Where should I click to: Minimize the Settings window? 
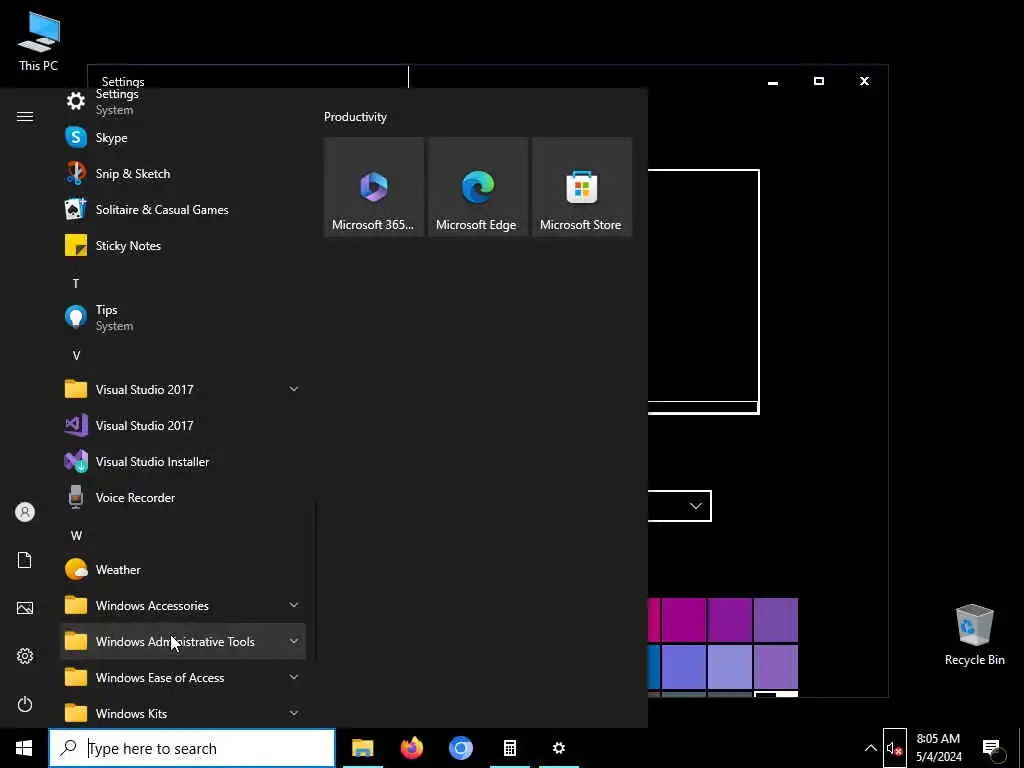pyautogui.click(x=773, y=82)
